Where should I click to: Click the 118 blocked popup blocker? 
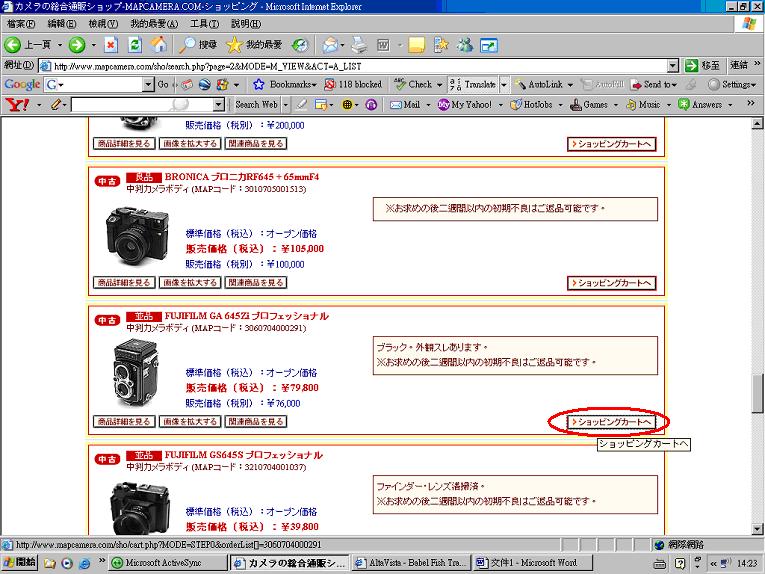353,84
